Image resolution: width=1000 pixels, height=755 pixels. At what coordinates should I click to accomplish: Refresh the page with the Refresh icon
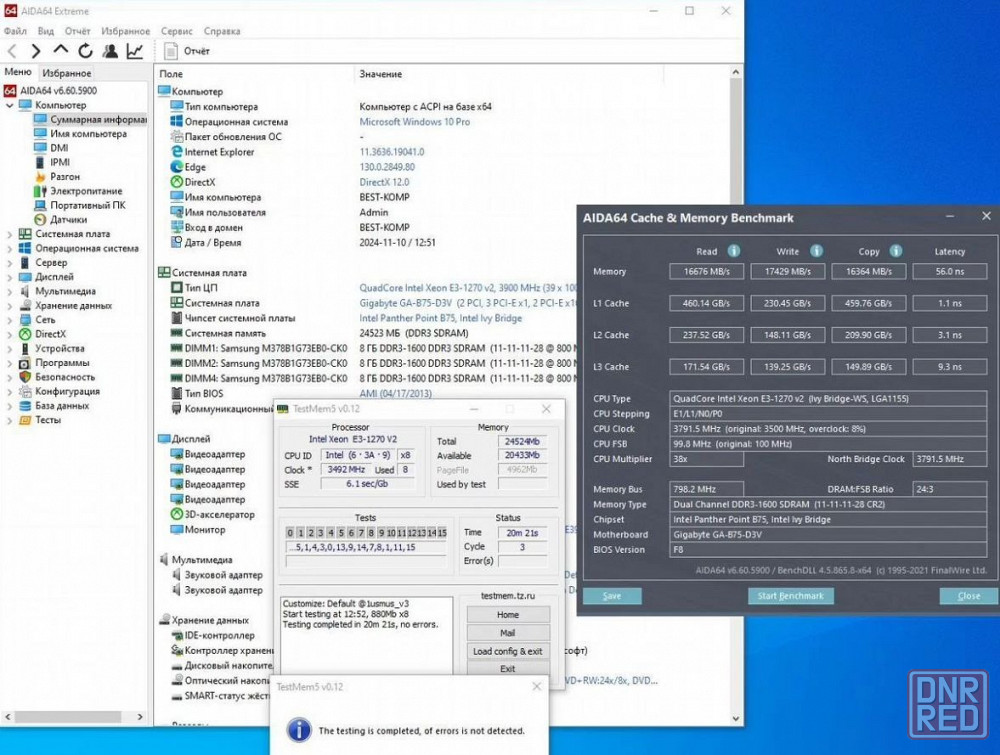[86, 51]
